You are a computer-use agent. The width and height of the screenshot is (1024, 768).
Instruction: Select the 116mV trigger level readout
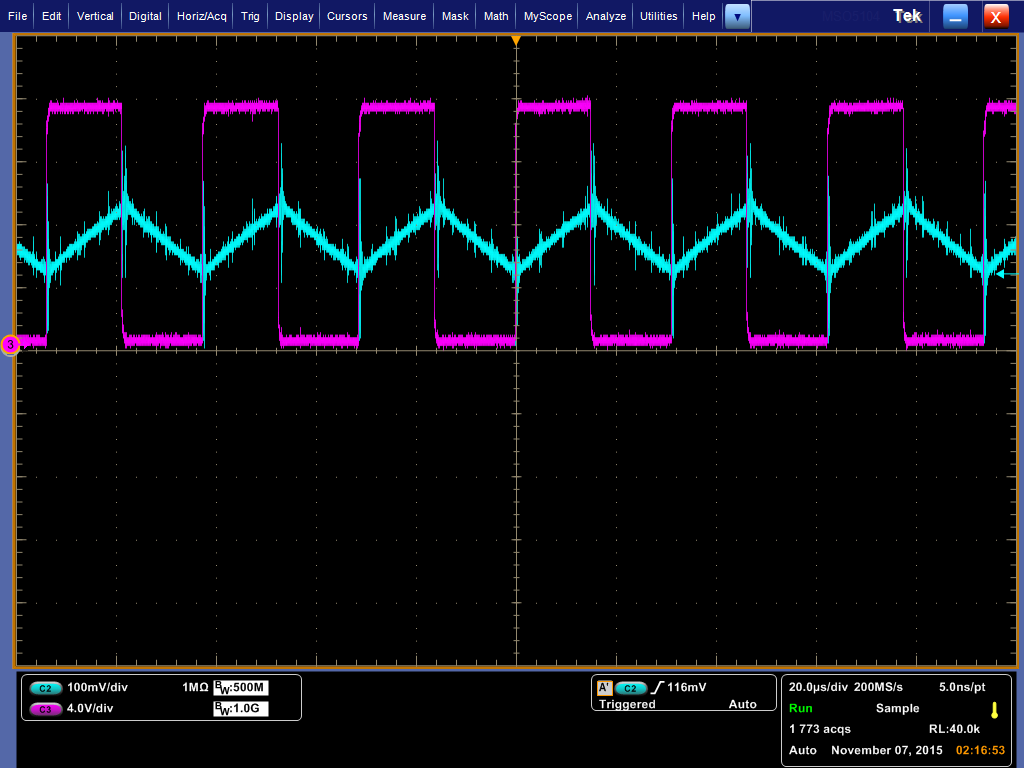pyautogui.click(x=686, y=687)
